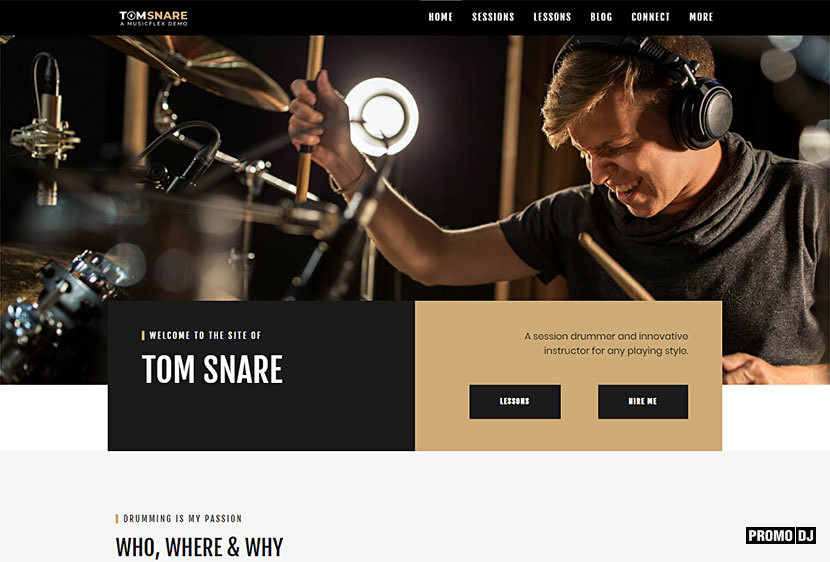830x562 pixels.
Task: Click the Hire Me button
Action: click(x=643, y=402)
